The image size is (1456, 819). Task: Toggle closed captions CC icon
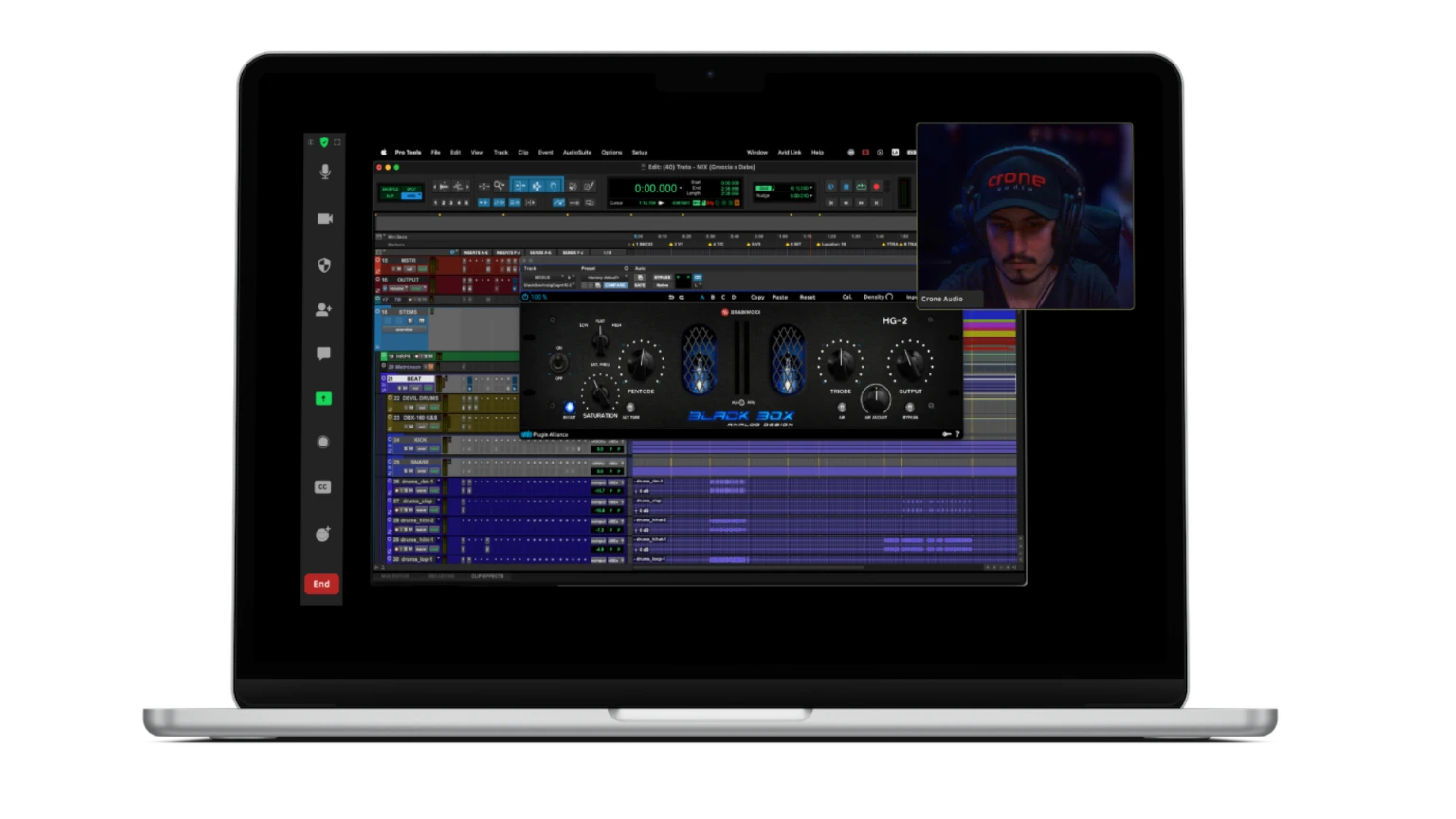click(323, 486)
